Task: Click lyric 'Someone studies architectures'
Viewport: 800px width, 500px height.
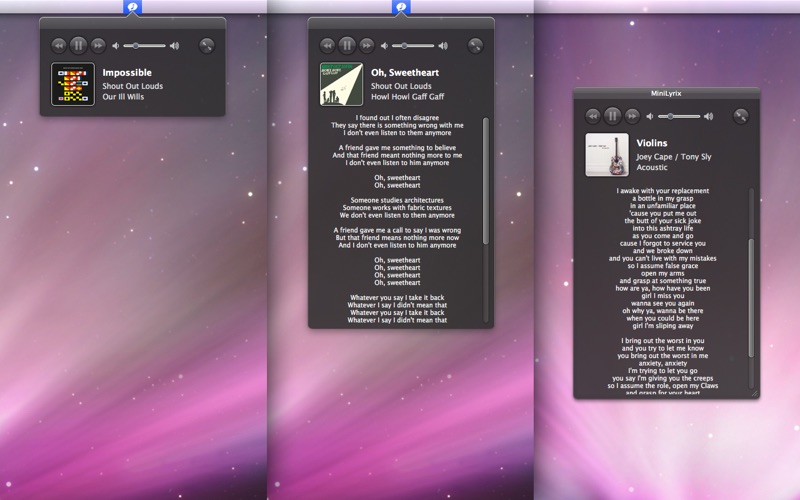Action: (x=397, y=201)
